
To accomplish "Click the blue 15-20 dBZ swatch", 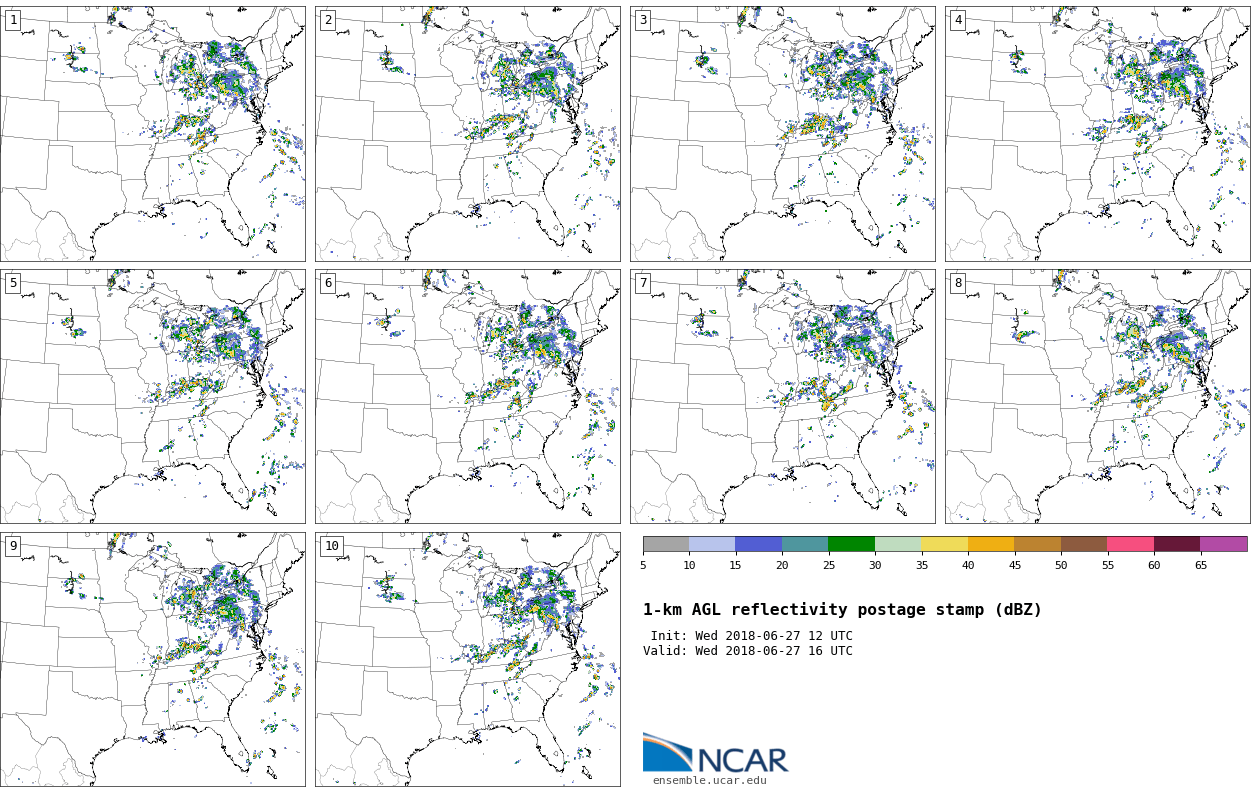I will coord(759,544).
